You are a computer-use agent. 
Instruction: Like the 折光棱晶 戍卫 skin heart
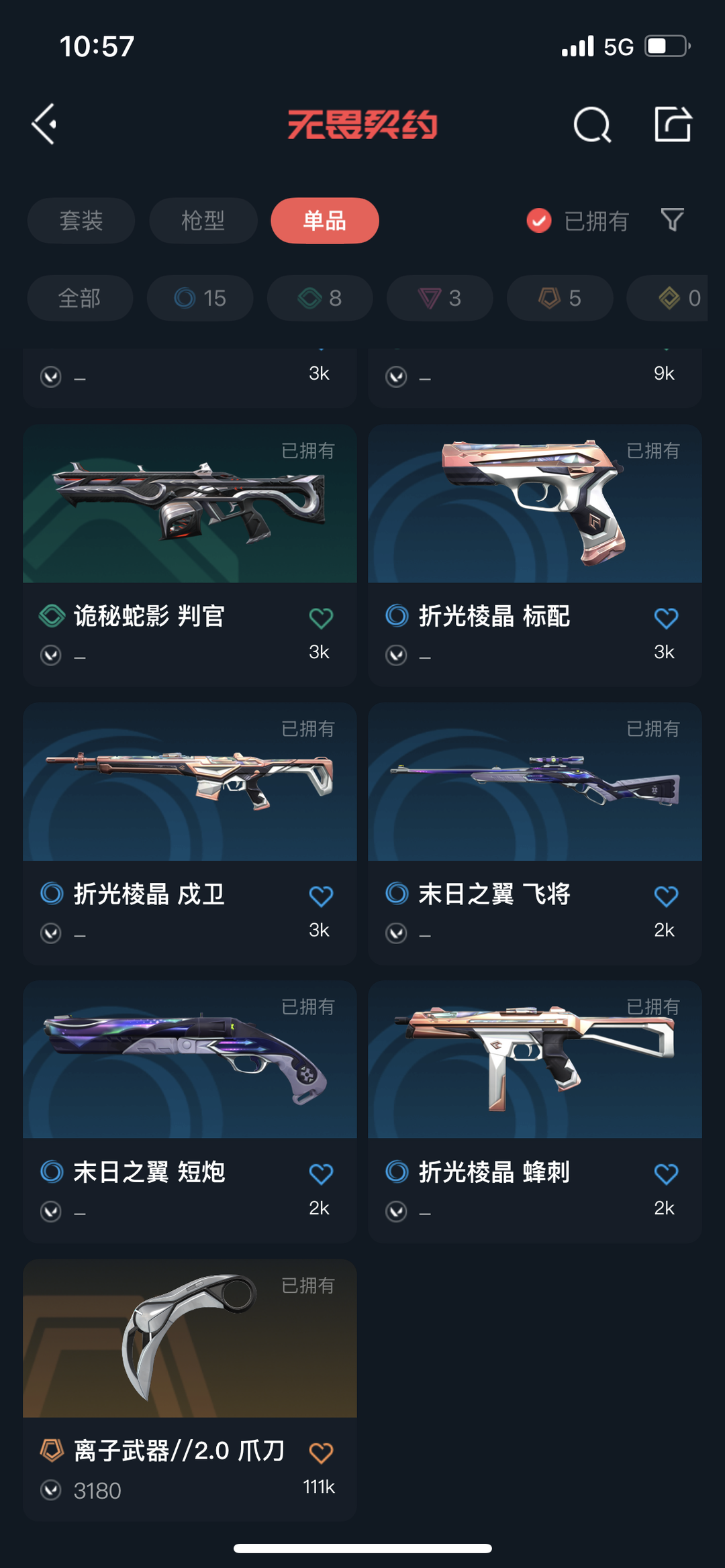(x=321, y=896)
